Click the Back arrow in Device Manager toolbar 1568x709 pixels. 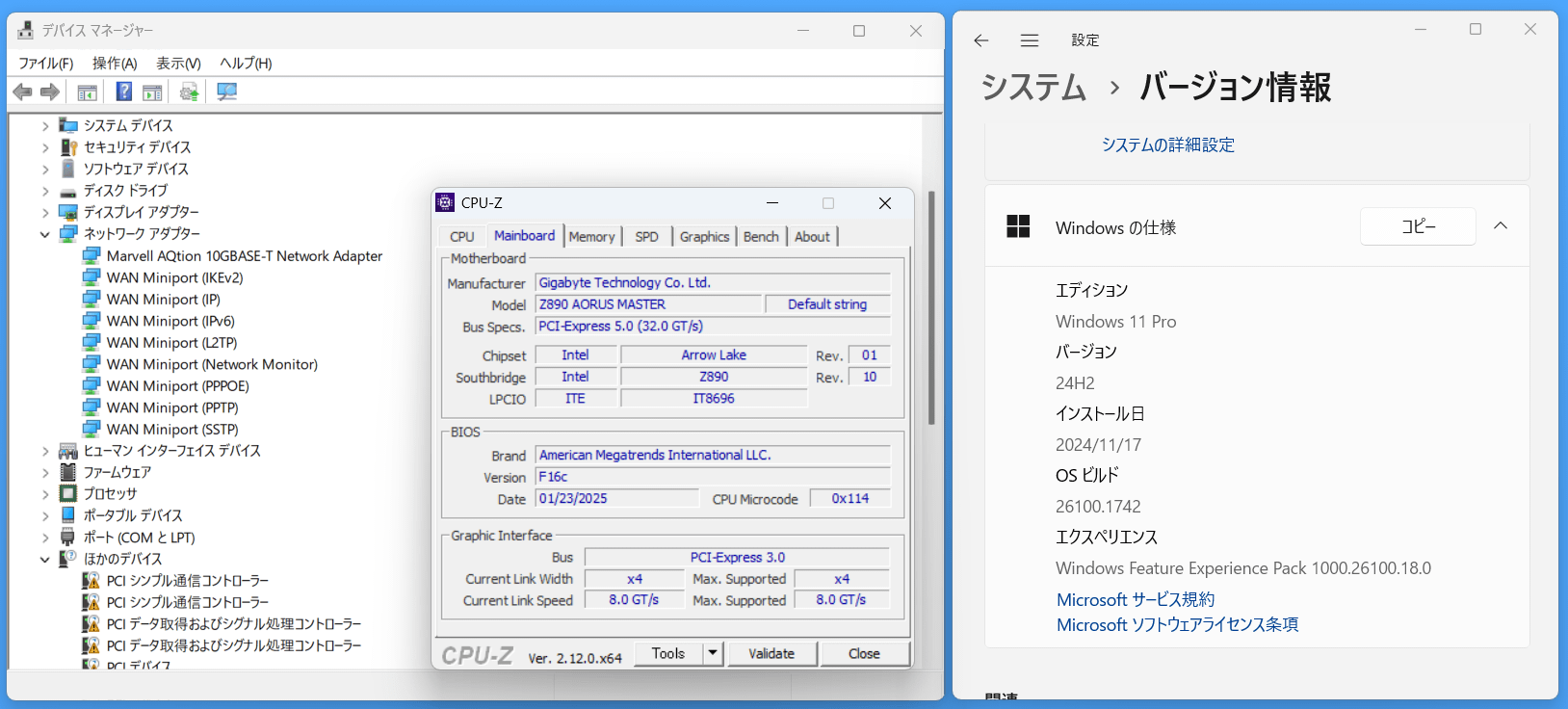pyautogui.click(x=22, y=92)
